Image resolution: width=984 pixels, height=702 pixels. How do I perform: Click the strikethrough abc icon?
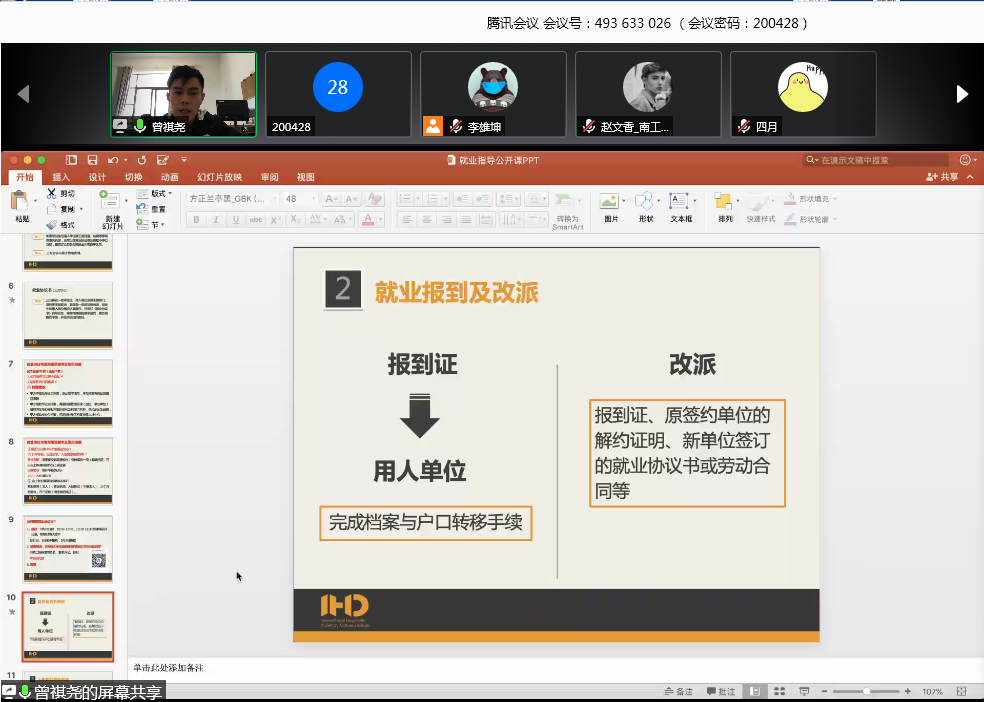[255, 220]
